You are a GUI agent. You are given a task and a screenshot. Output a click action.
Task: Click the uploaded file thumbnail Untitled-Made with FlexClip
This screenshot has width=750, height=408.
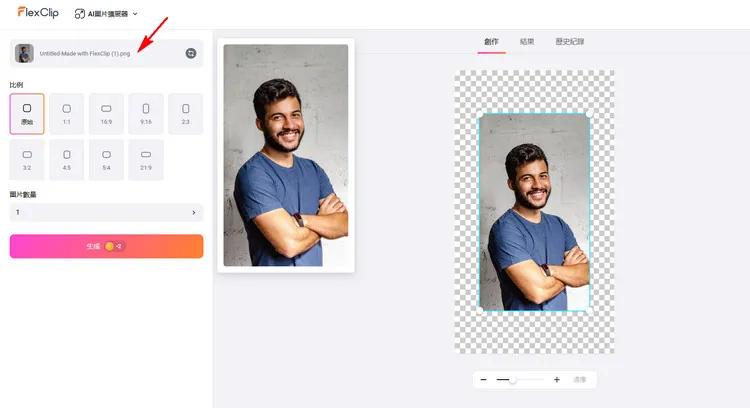pos(24,53)
